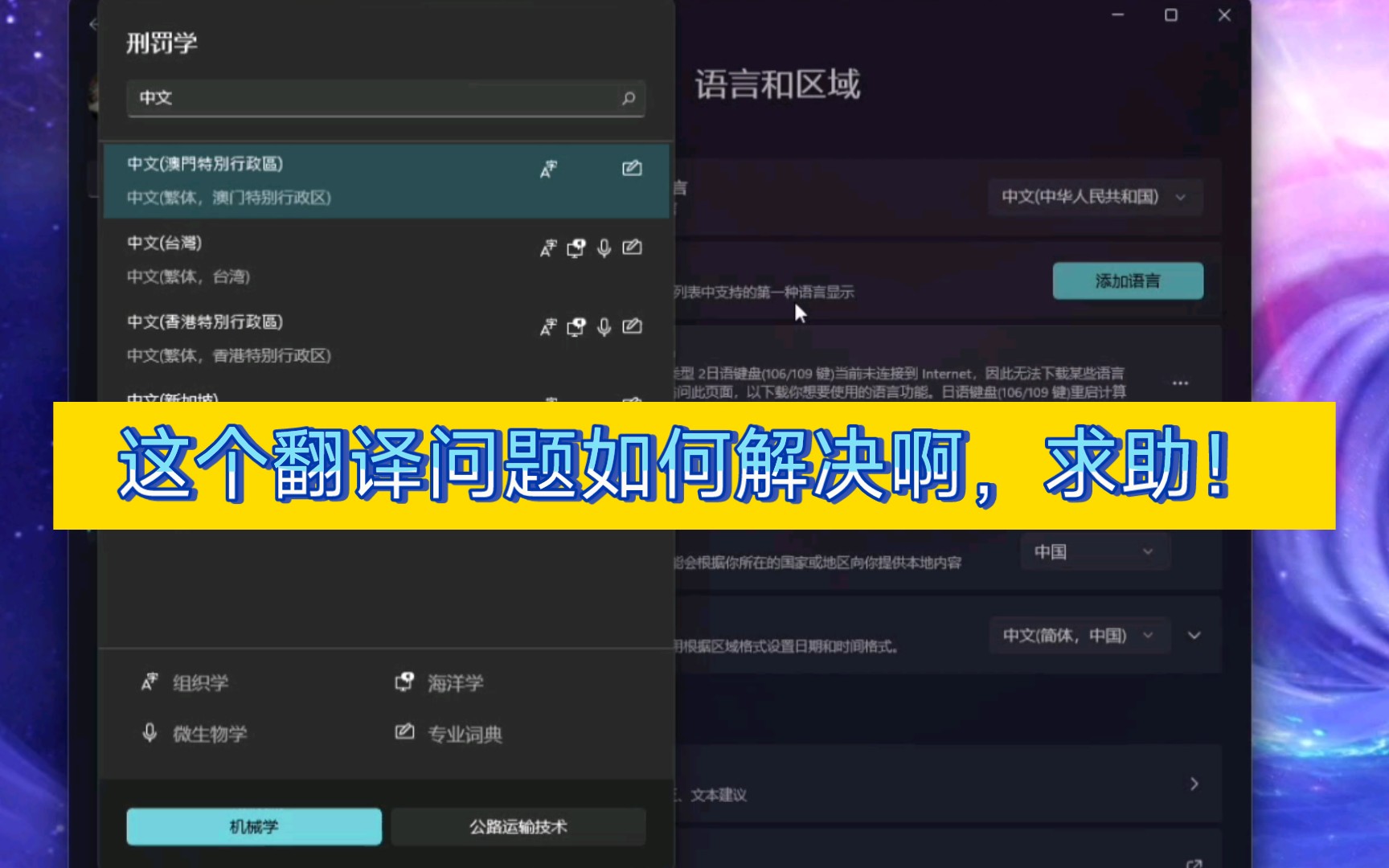Select the 机械学 button
The width and height of the screenshot is (1389, 868).
pyautogui.click(x=253, y=826)
